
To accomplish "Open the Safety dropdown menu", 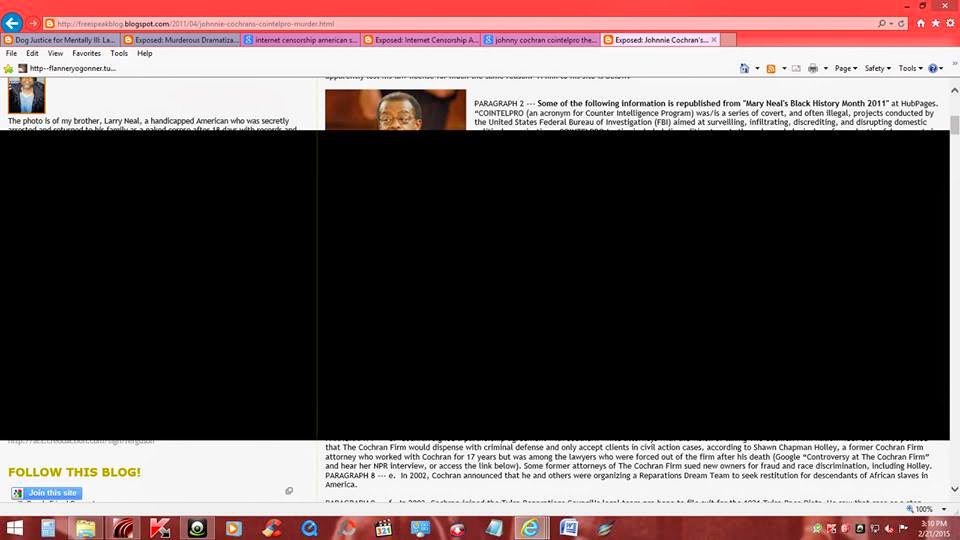I will point(877,68).
